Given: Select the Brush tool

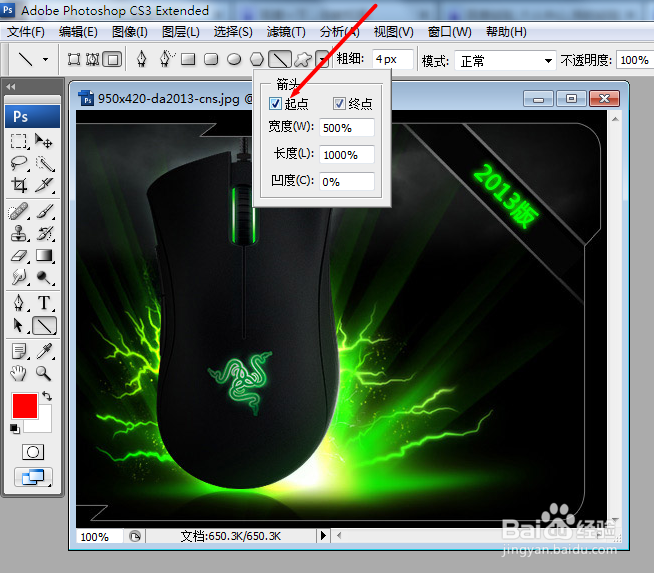Looking at the screenshot, I should [x=45, y=211].
